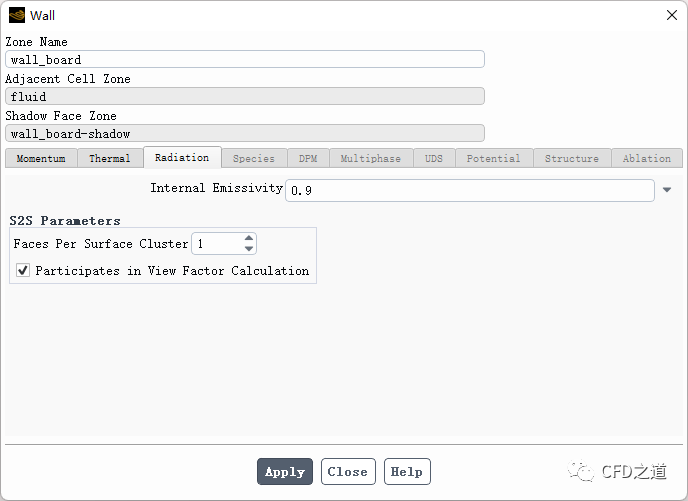Toggle Participates in View Factor Calculation checkbox
Image resolution: width=688 pixels, height=501 pixels.
(23, 271)
